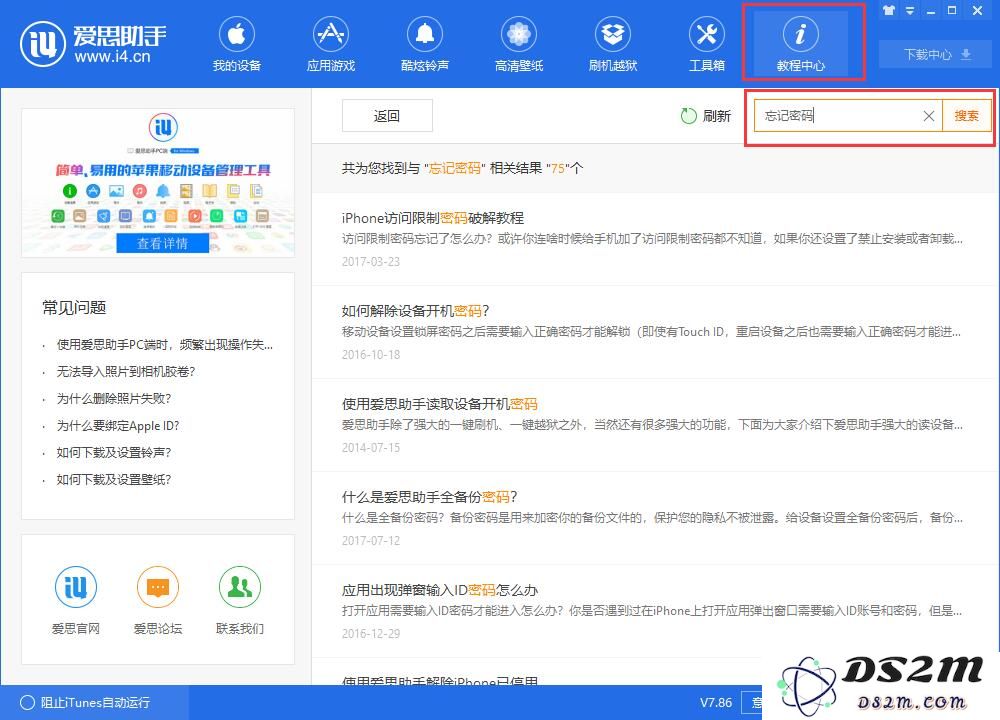The height and width of the screenshot is (720, 1000).
Task: Click the 常见问题 heading
Action: click(x=74, y=307)
